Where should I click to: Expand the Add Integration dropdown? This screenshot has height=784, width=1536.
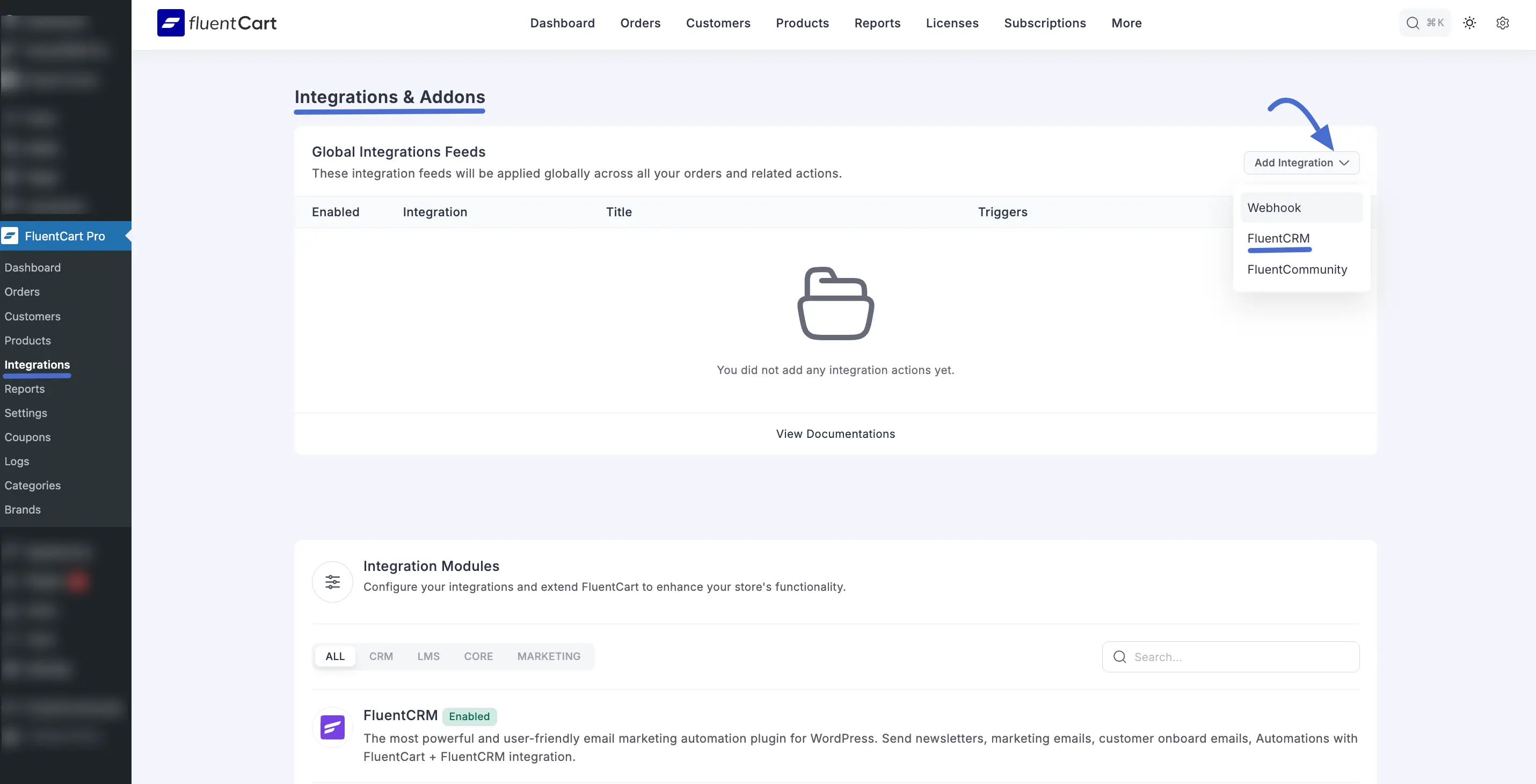[1301, 163]
